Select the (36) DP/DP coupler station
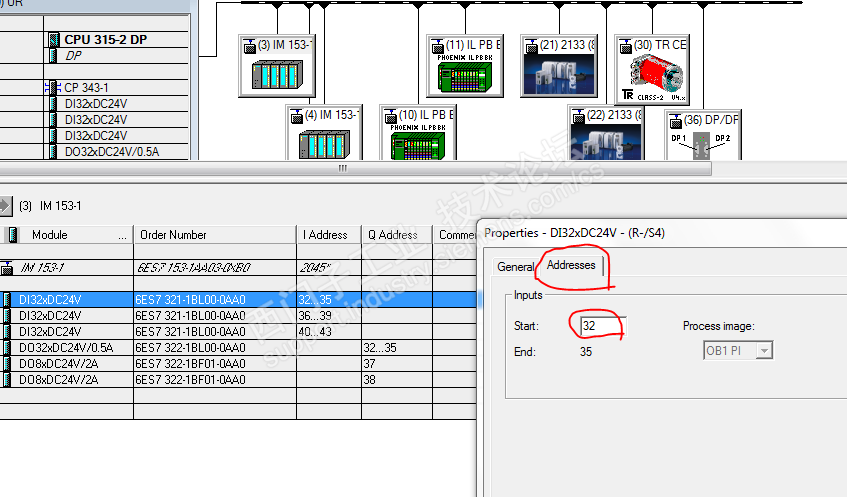Image resolution: width=847 pixels, height=497 pixels. pyautogui.click(x=703, y=136)
